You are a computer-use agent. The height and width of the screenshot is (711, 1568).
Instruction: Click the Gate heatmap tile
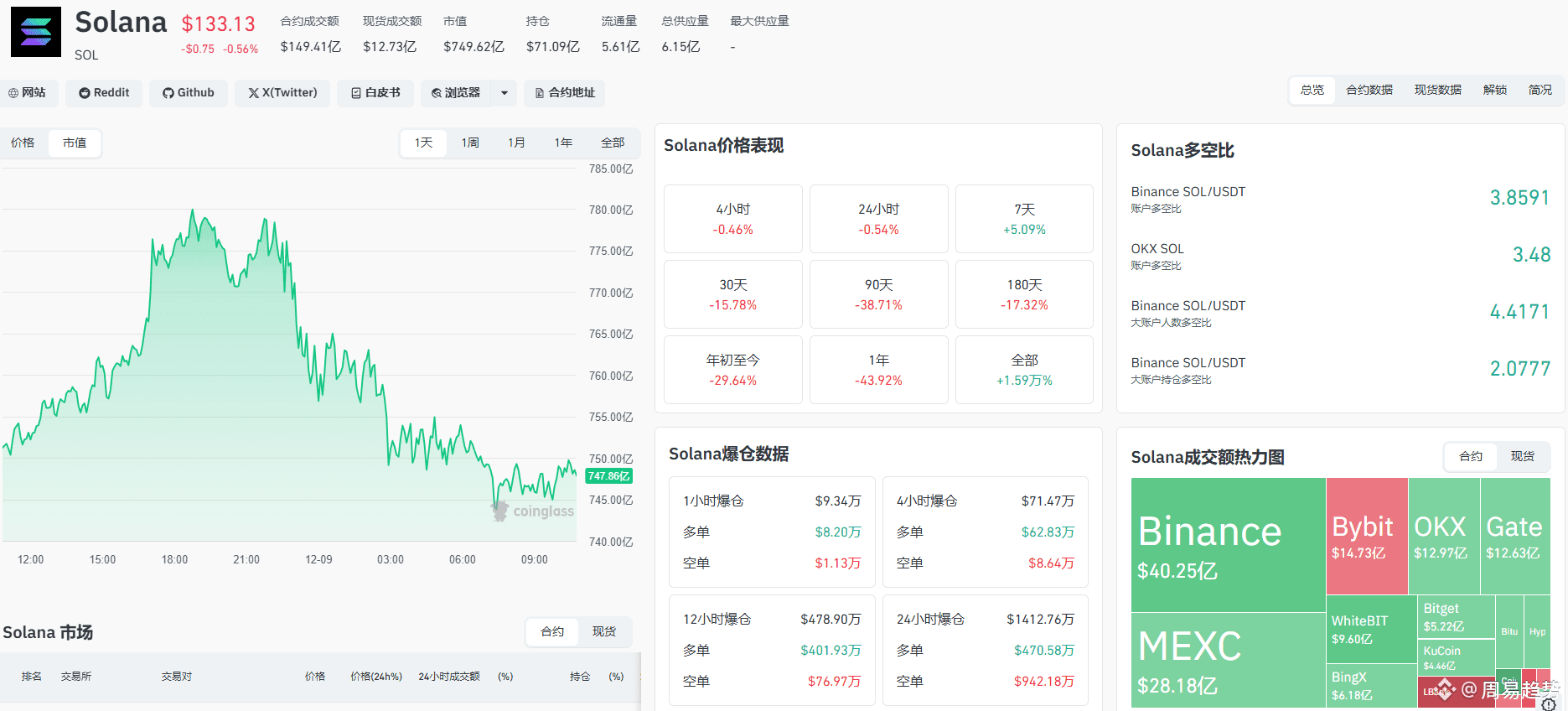1515,537
